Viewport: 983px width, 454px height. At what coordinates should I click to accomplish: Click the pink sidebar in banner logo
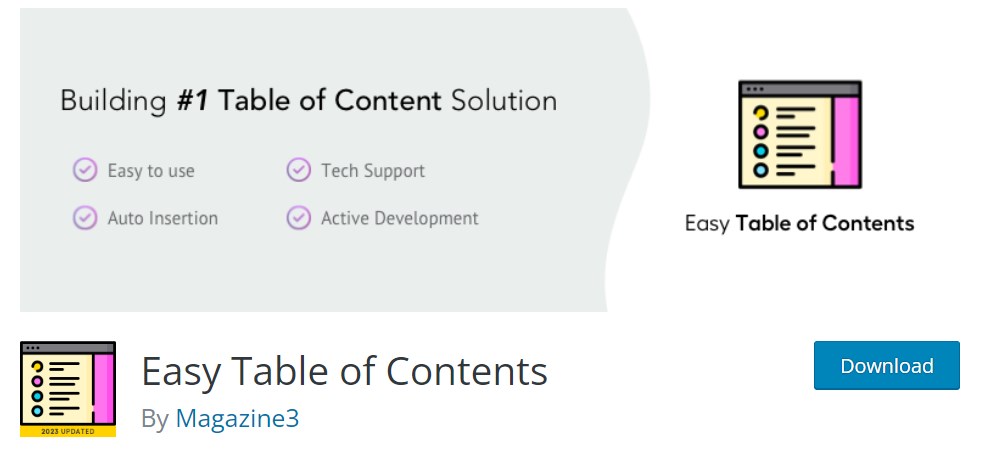846,142
